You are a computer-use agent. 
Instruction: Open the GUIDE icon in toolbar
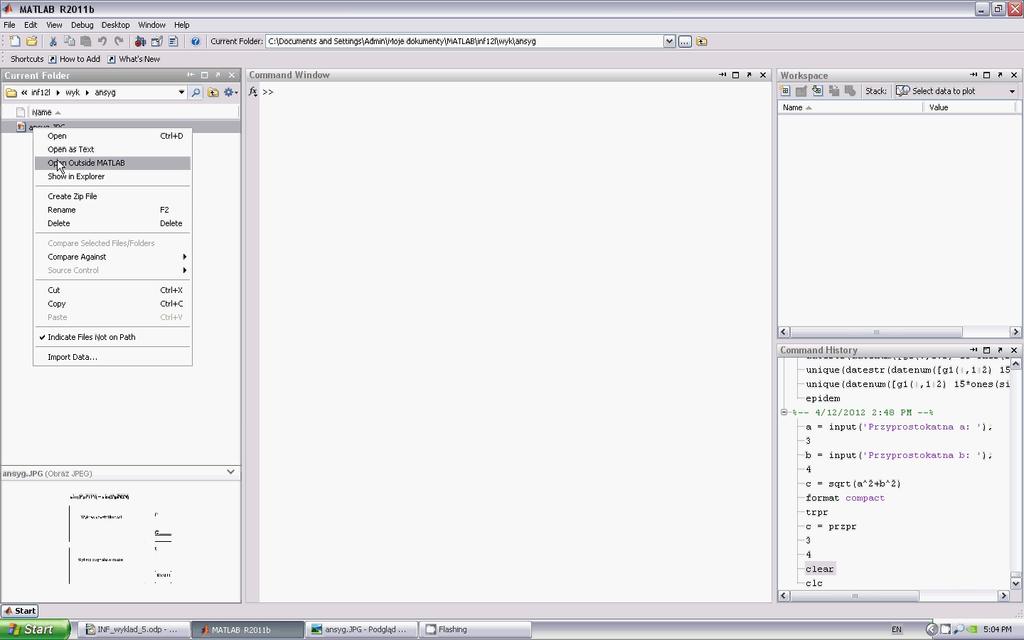tap(157, 41)
